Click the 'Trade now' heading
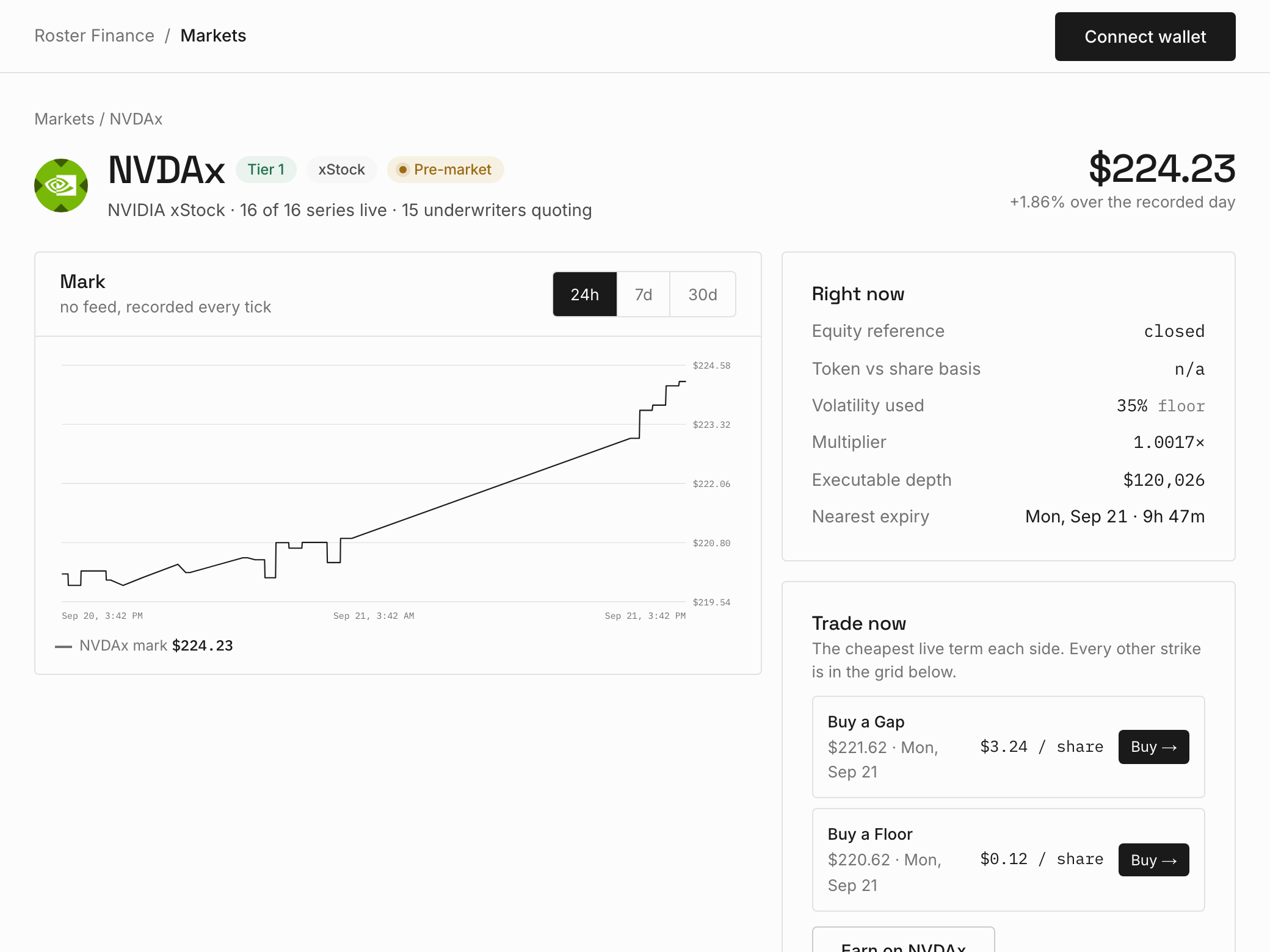Viewport: 1270px width, 952px height. tap(858, 624)
